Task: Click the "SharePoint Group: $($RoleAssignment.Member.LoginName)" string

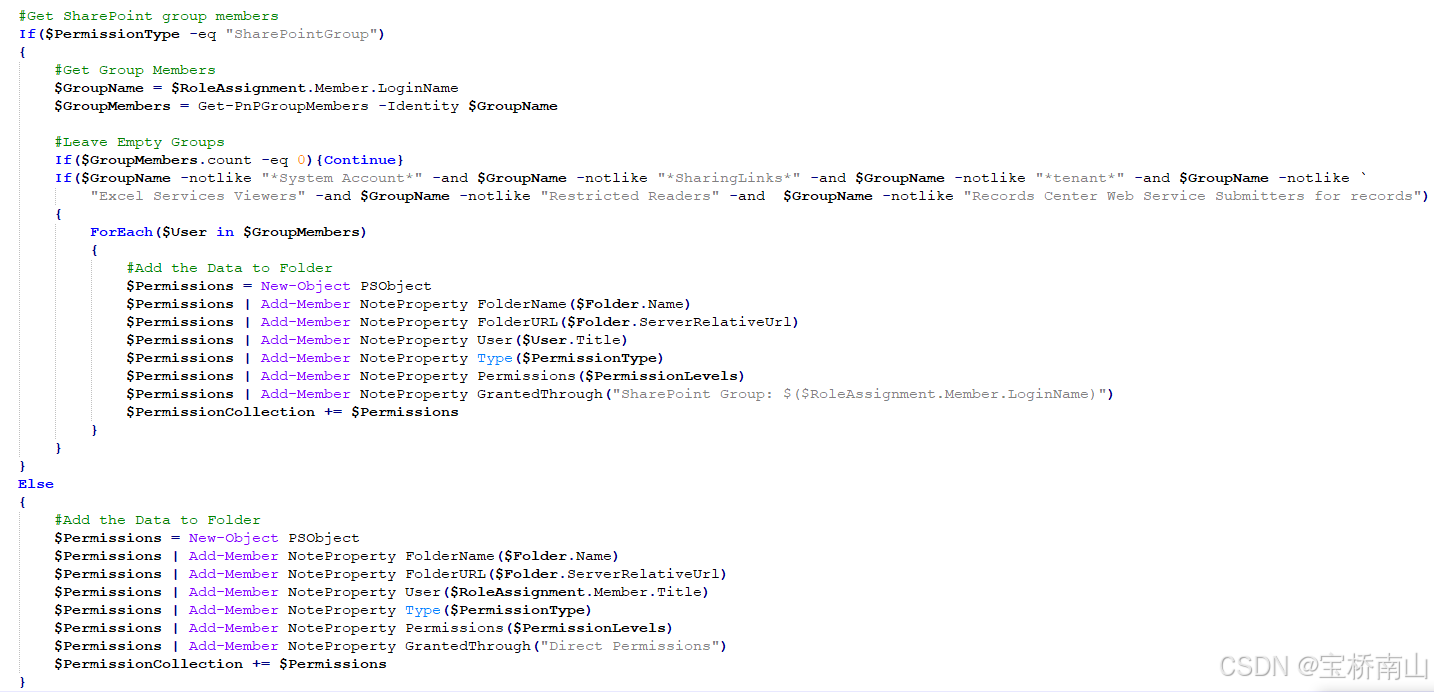Action: coord(859,394)
